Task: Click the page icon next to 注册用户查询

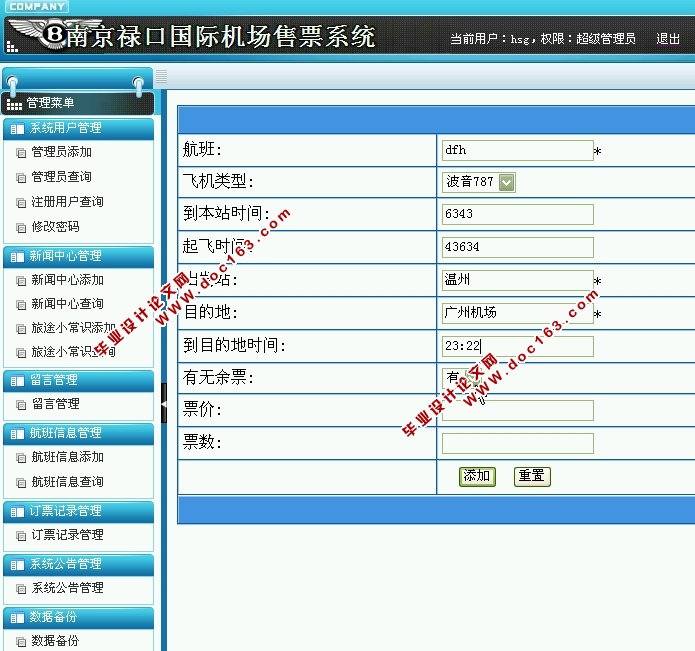Action: (x=21, y=203)
